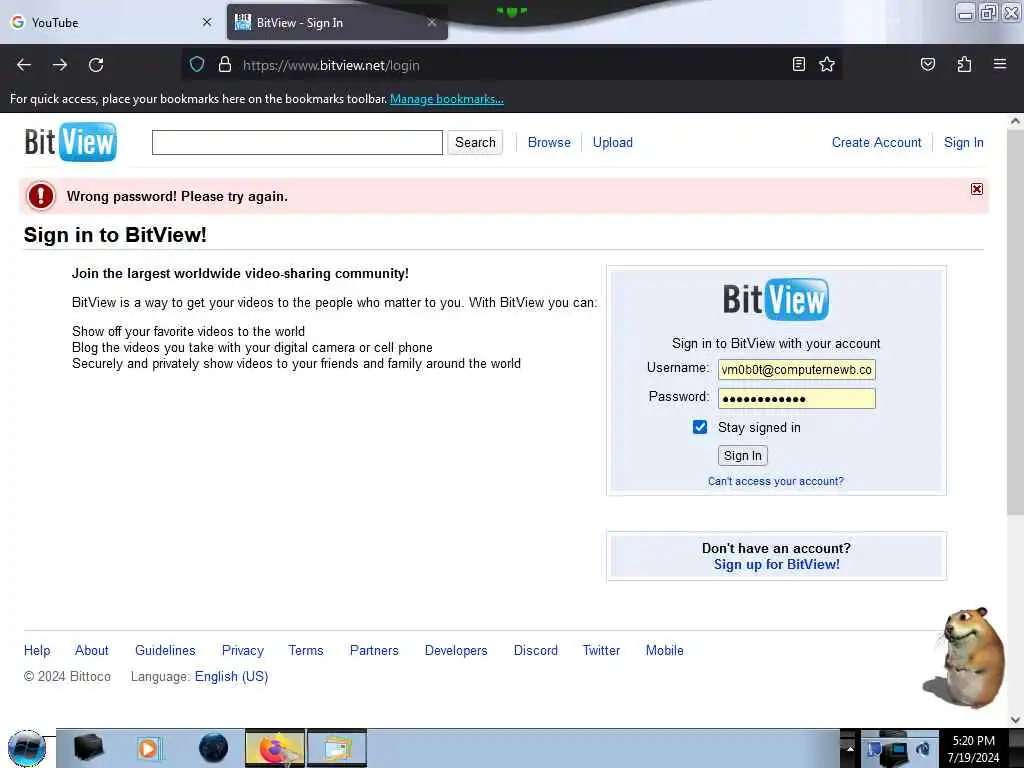The image size is (1024, 768).
Task: Focus the BitView search text box
Action: [x=297, y=142]
